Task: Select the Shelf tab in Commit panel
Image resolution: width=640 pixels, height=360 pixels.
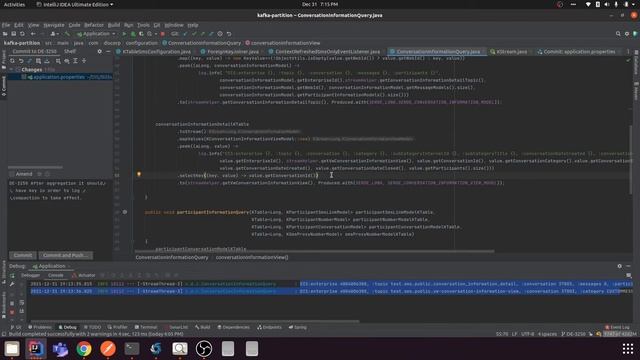Action: pos(70,51)
